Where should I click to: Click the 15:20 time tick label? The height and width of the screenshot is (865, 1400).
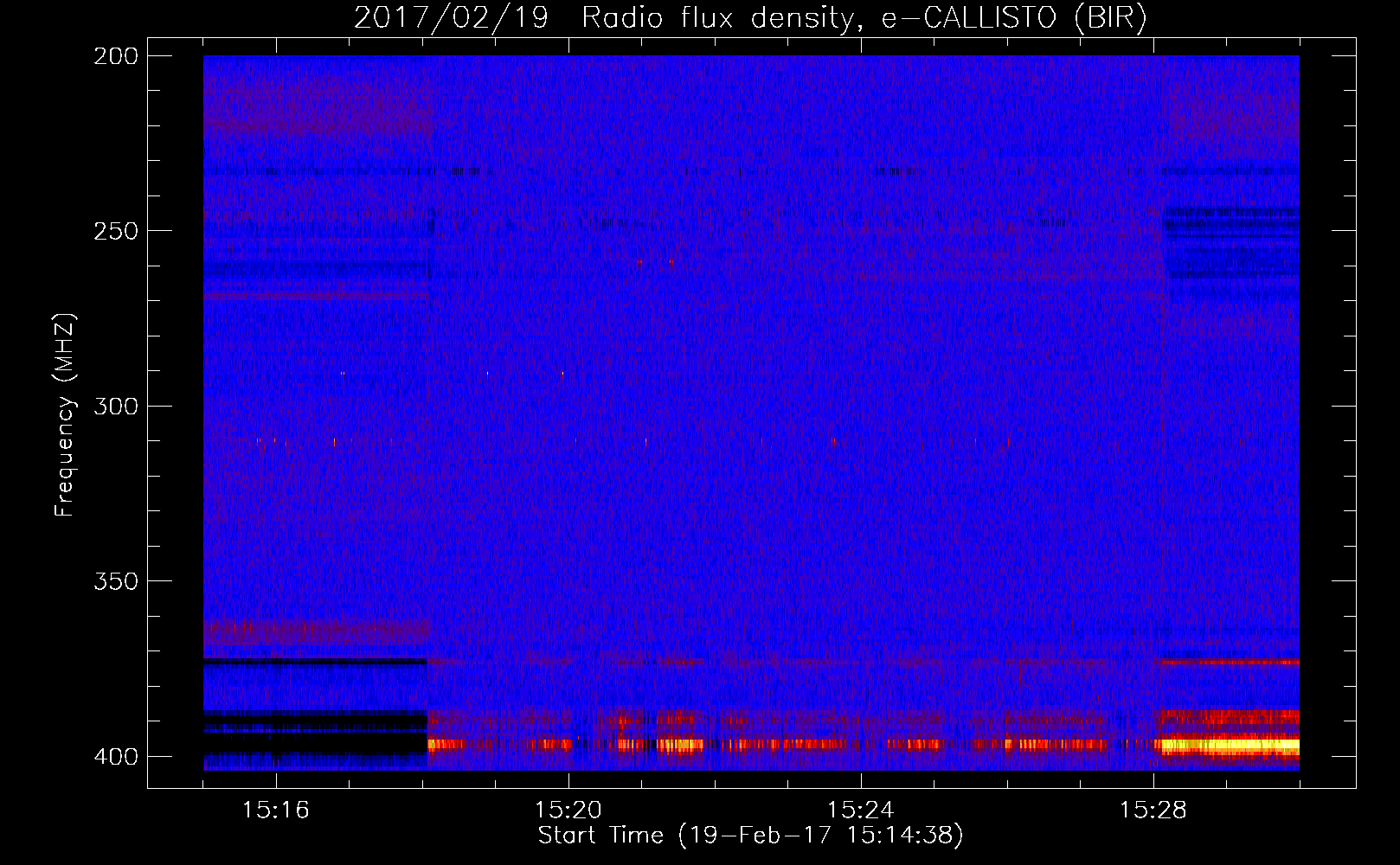[x=568, y=811]
